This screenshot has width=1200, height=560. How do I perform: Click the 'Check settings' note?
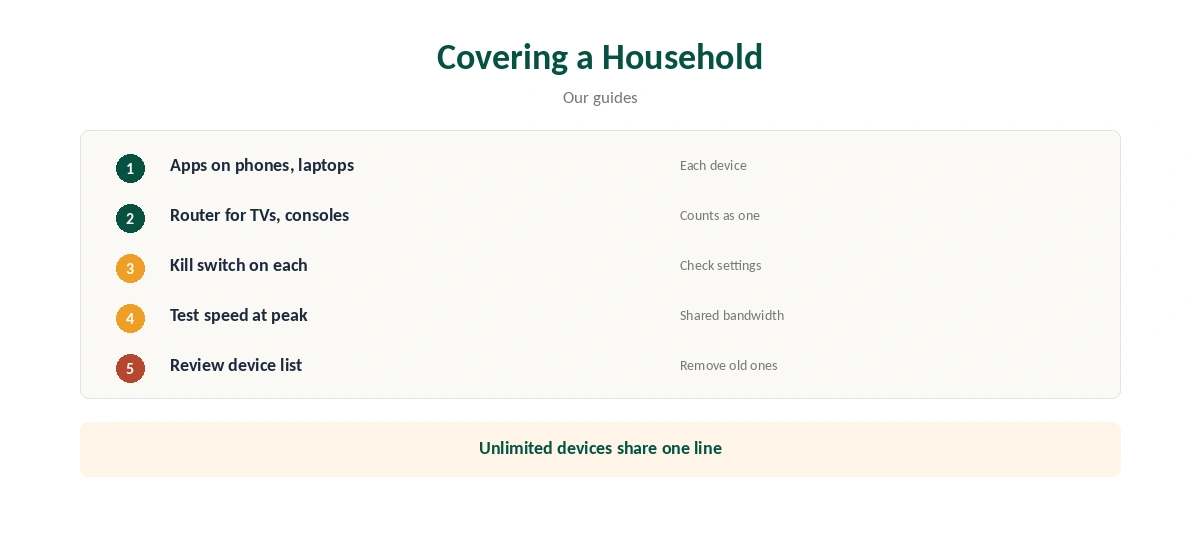click(721, 265)
